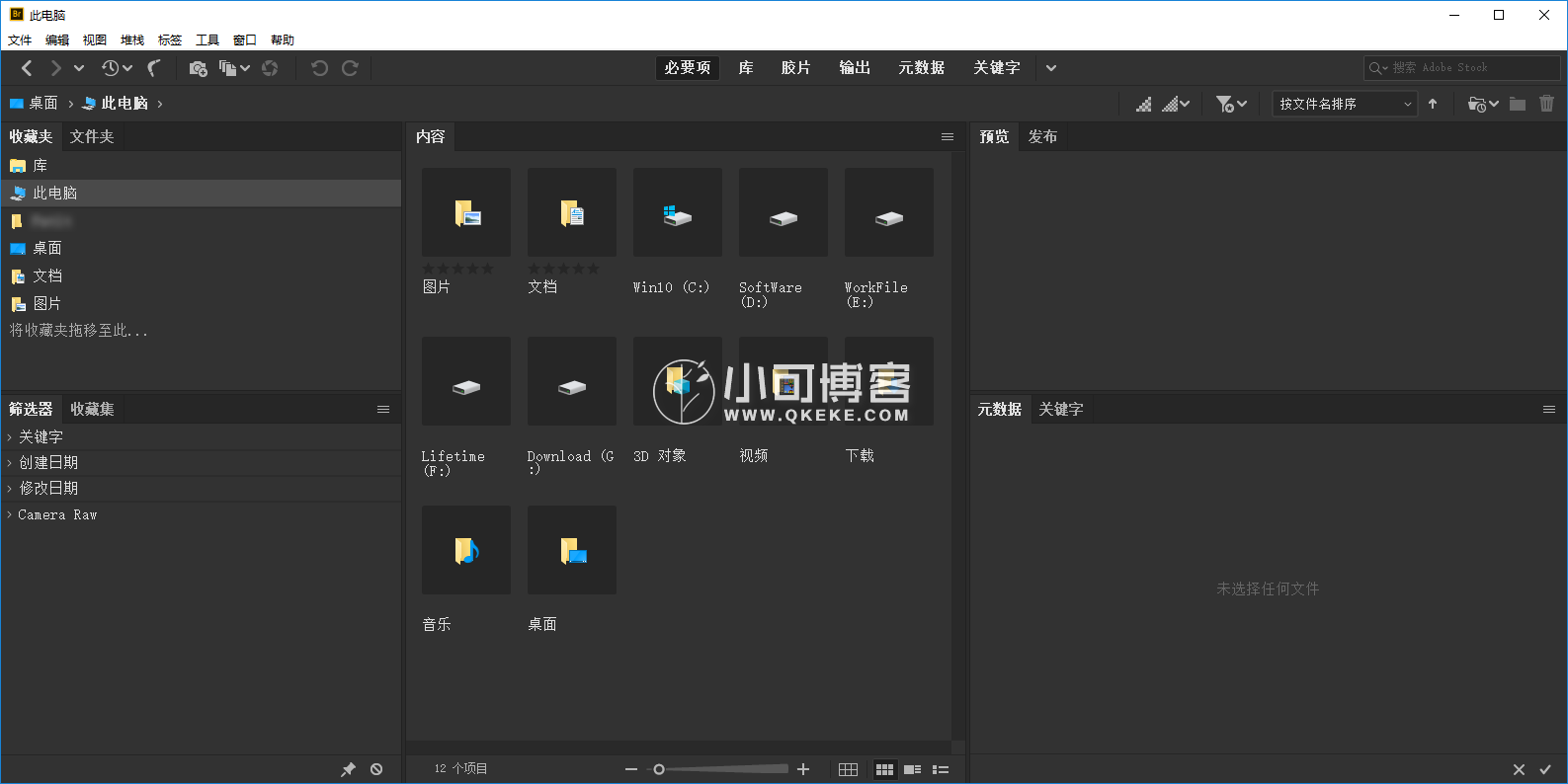Open the 文件 menu
The height and width of the screenshot is (784, 1568).
(20, 40)
